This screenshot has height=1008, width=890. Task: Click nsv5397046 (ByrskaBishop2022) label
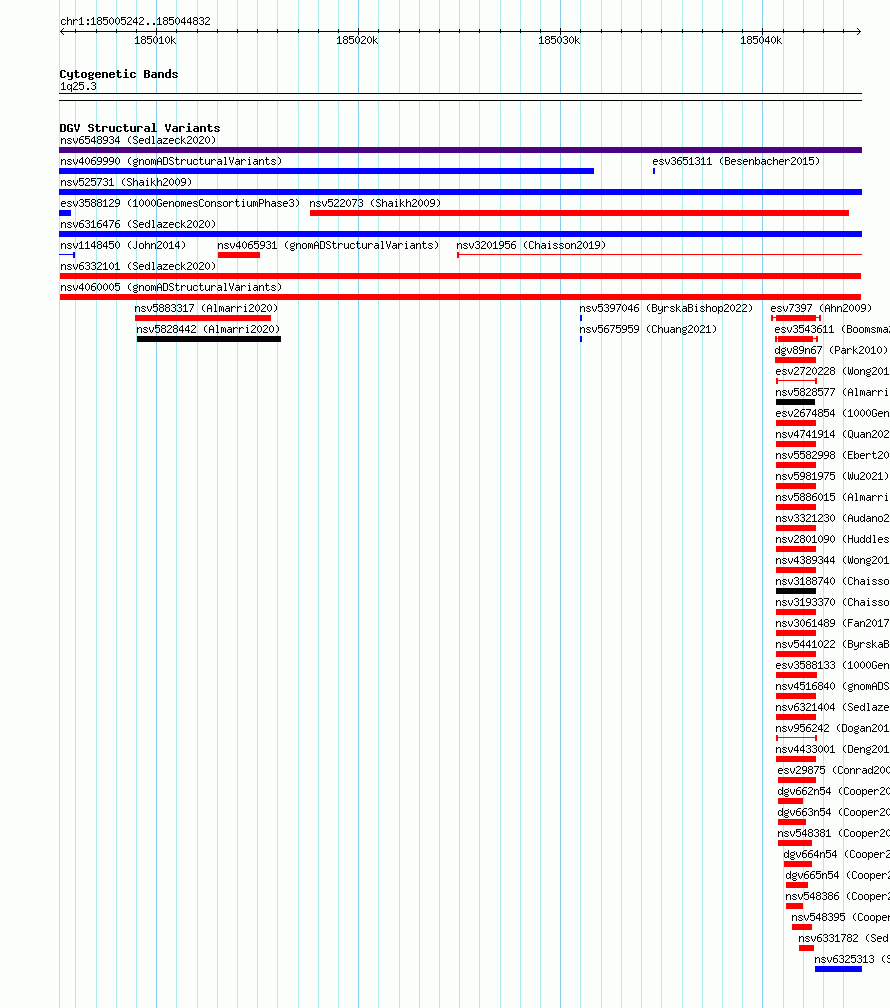(666, 309)
